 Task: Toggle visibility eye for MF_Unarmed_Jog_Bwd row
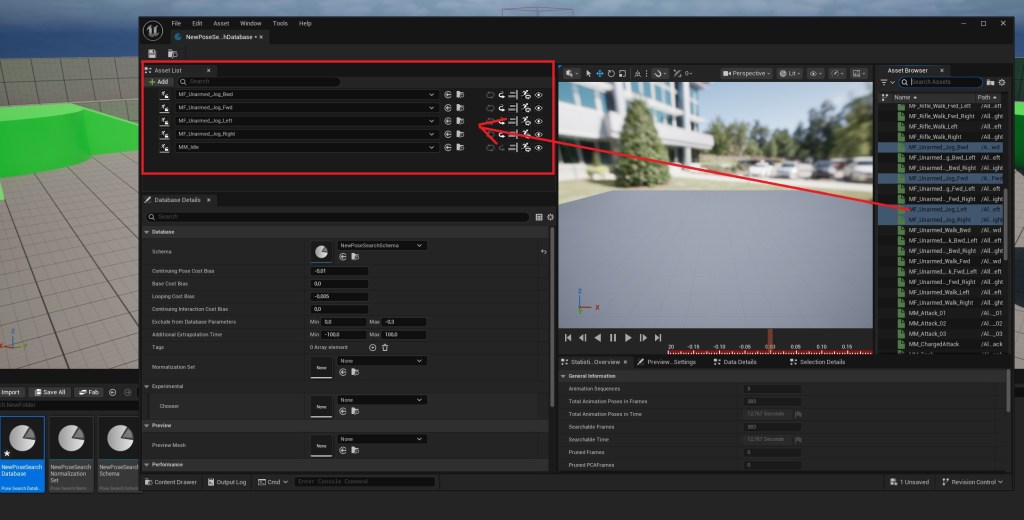538,94
